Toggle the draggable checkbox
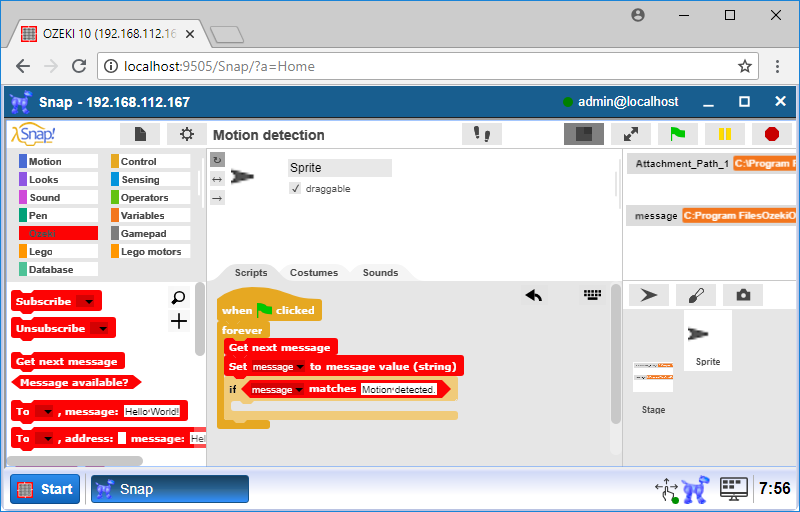800x512 pixels. coord(295,189)
